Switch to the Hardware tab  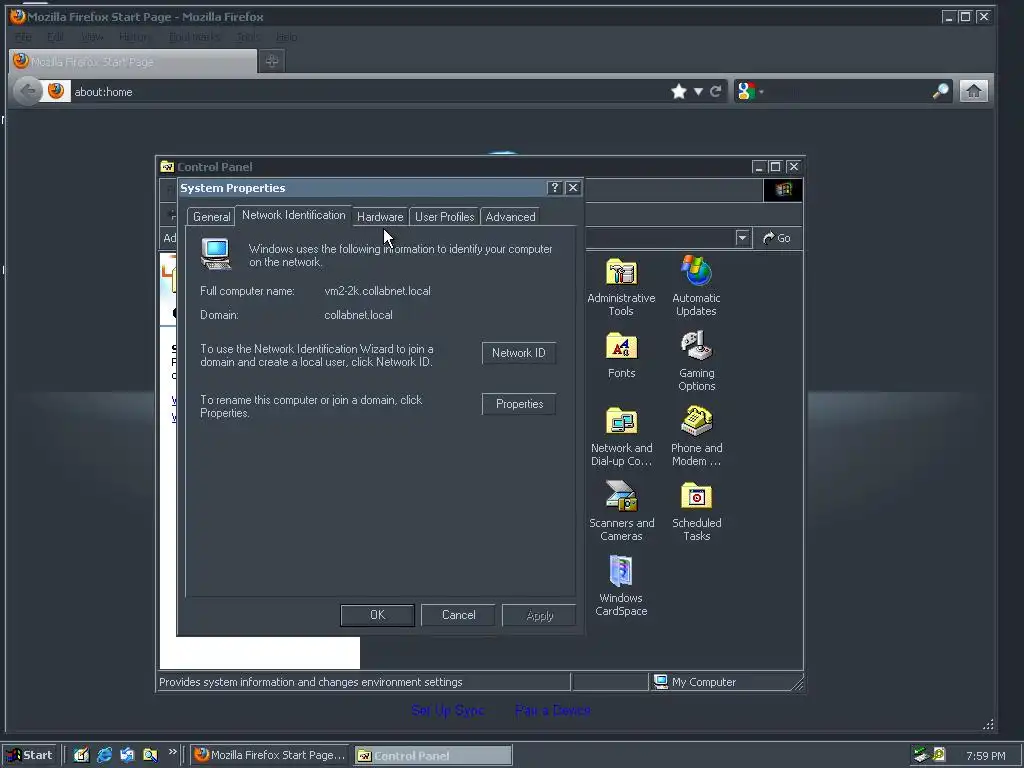pos(380,217)
